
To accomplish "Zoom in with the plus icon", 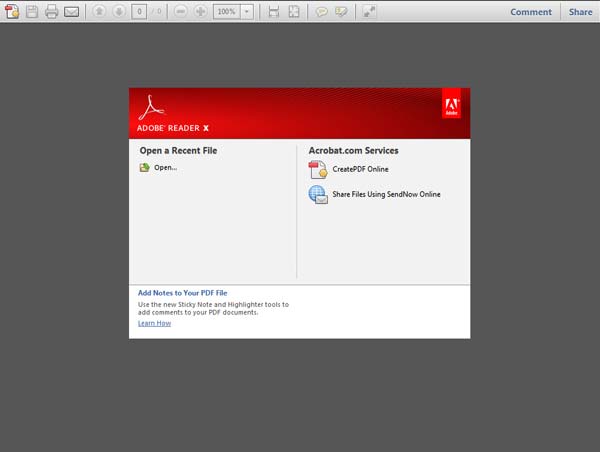I will point(201,11).
